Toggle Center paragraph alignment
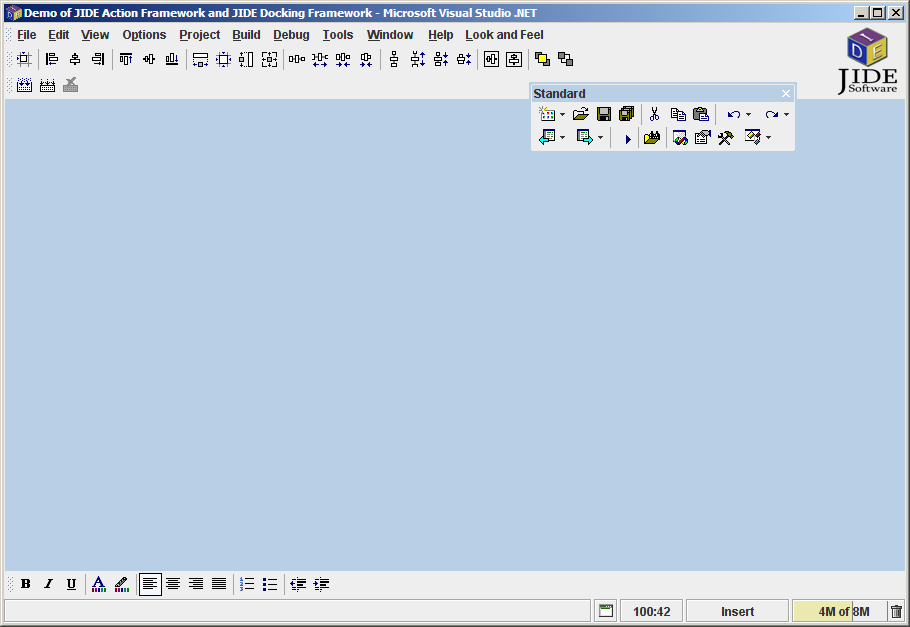Viewport: 910px width, 627px height. pos(173,584)
